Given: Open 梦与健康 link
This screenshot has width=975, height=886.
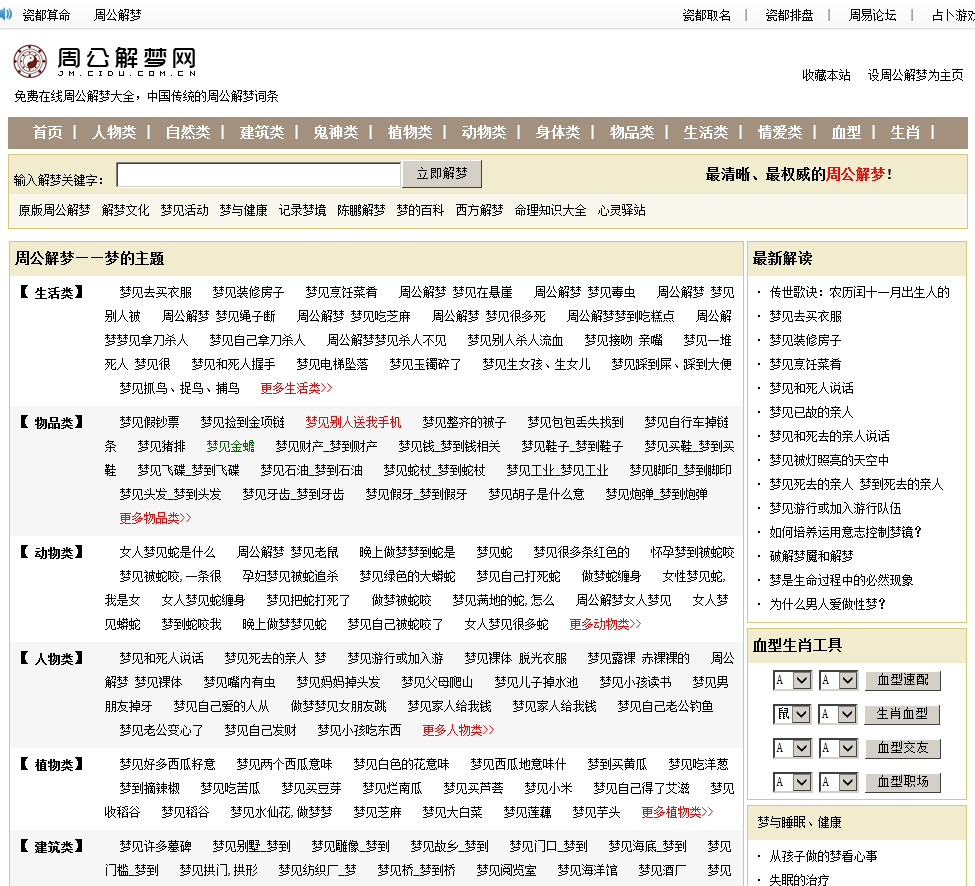Looking at the screenshot, I should (243, 210).
